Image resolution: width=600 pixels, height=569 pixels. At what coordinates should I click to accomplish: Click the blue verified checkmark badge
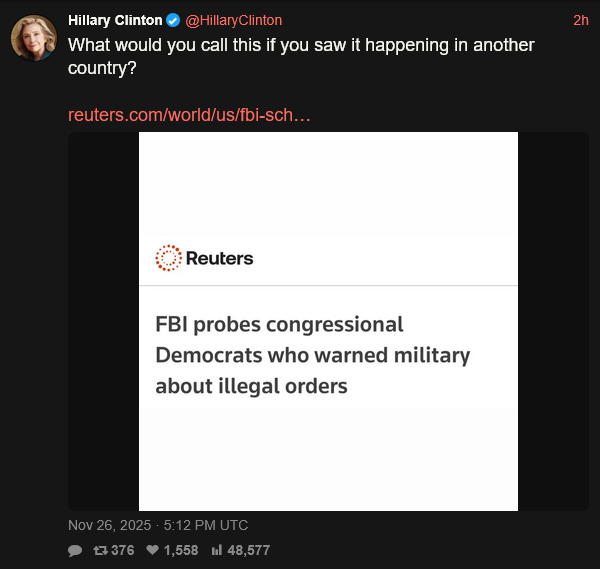pyautogui.click(x=174, y=20)
